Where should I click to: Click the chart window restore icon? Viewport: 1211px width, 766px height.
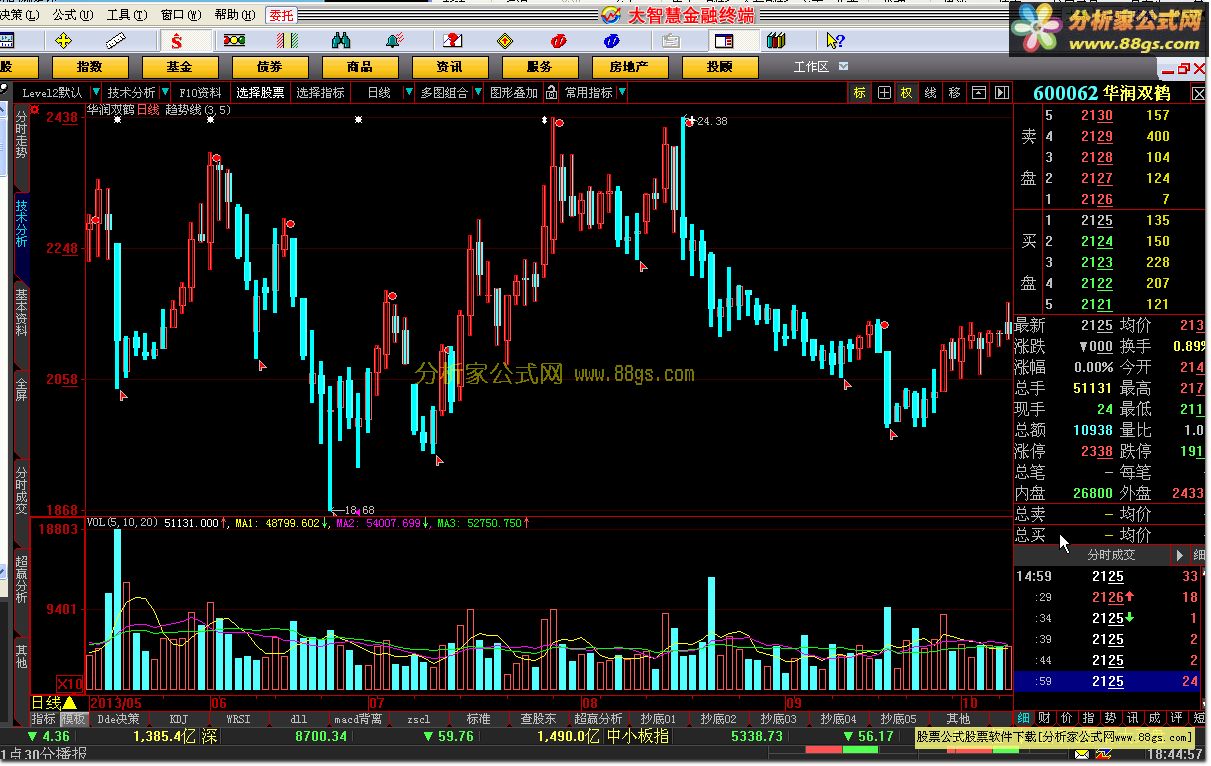point(1185,69)
